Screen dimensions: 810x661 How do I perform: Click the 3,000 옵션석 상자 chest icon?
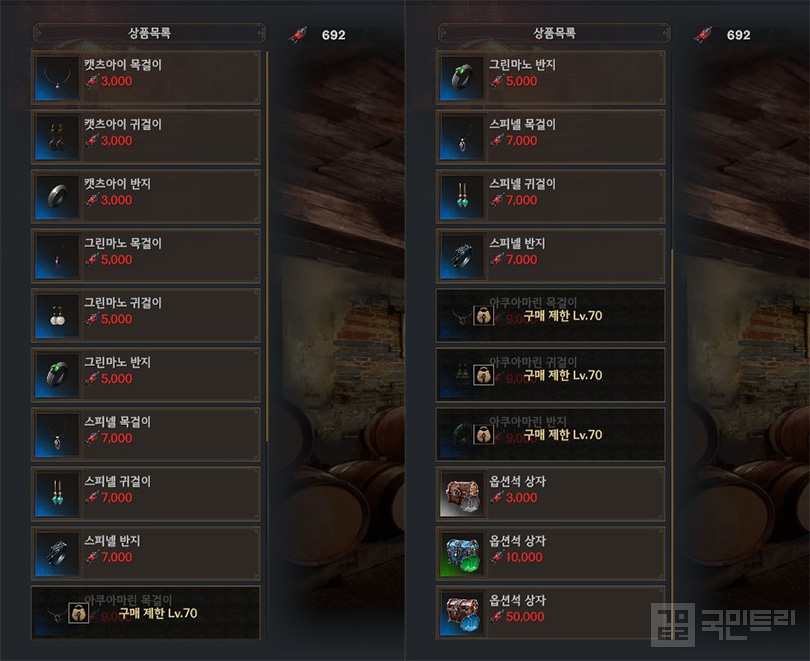pyautogui.click(x=462, y=494)
